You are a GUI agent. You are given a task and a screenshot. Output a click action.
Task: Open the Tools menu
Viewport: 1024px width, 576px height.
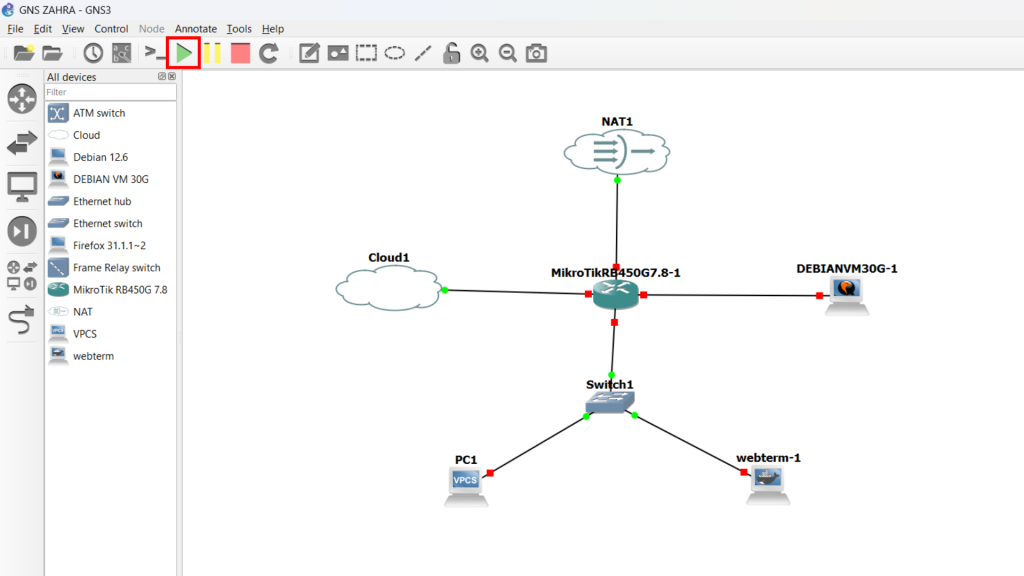(239, 29)
